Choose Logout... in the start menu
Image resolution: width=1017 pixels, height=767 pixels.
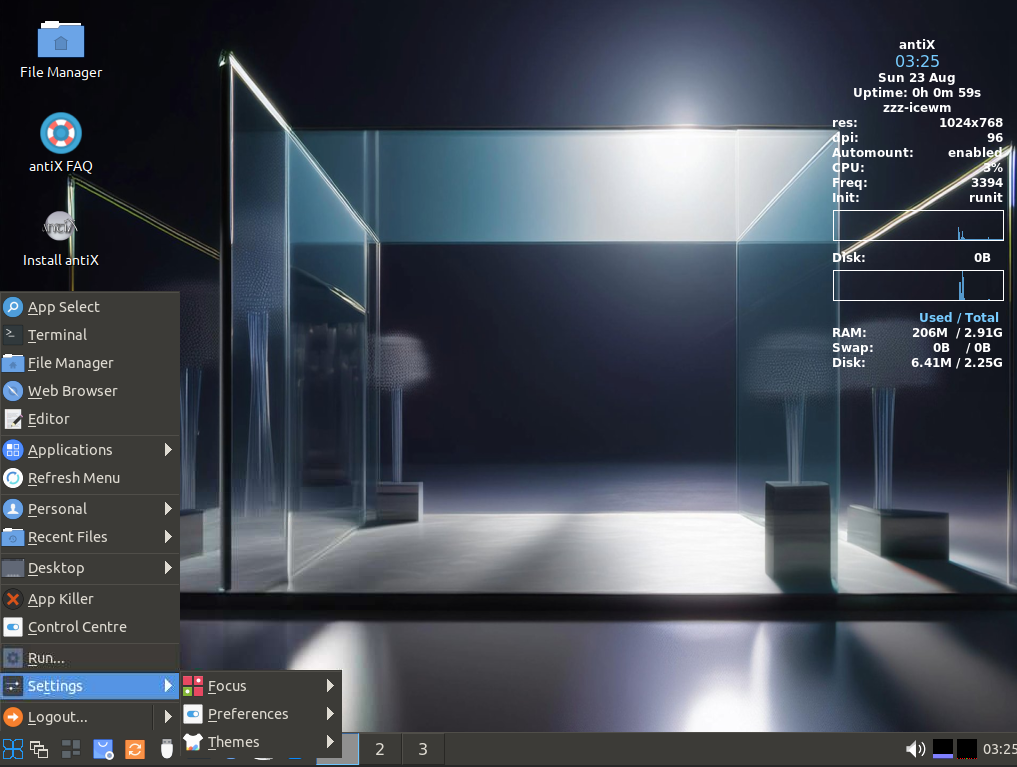coord(77,716)
